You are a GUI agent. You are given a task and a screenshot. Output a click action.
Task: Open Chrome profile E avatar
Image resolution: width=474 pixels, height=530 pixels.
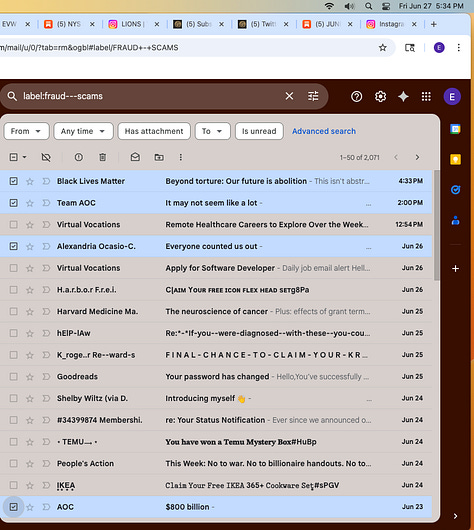(x=439, y=48)
